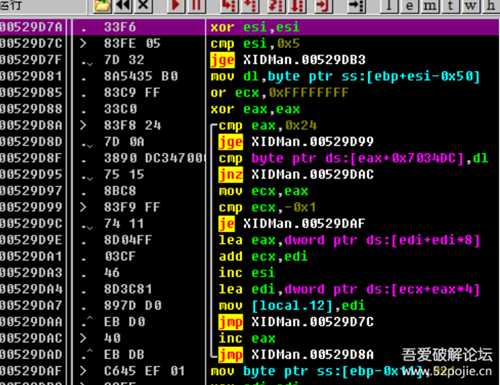Click the Open file folder icon
This screenshot has height=385, width=500.
point(102,6)
